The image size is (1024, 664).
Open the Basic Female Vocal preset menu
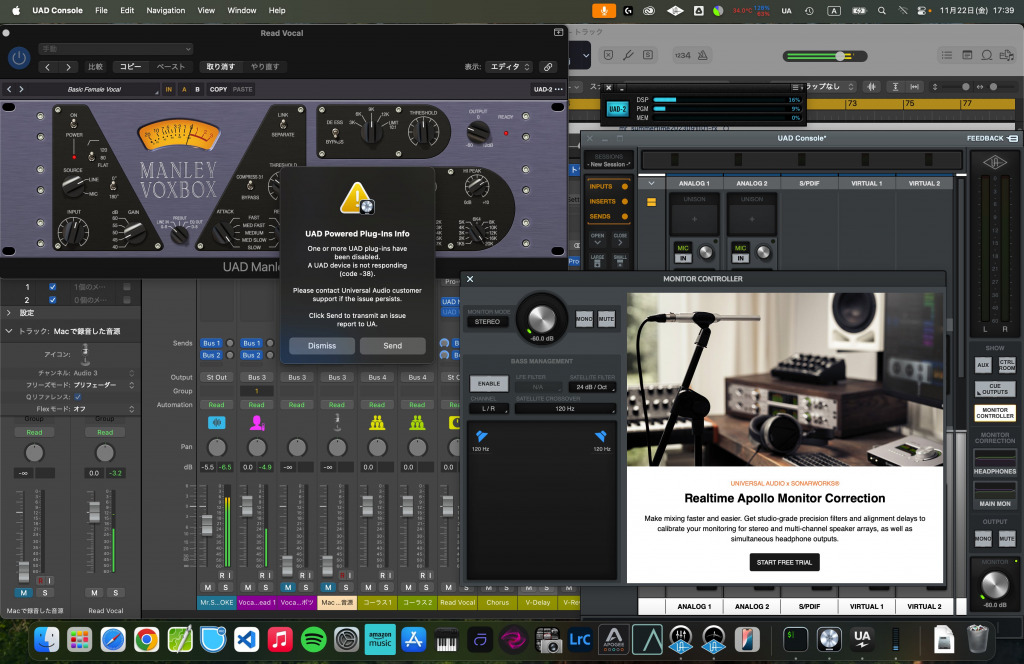pos(92,90)
